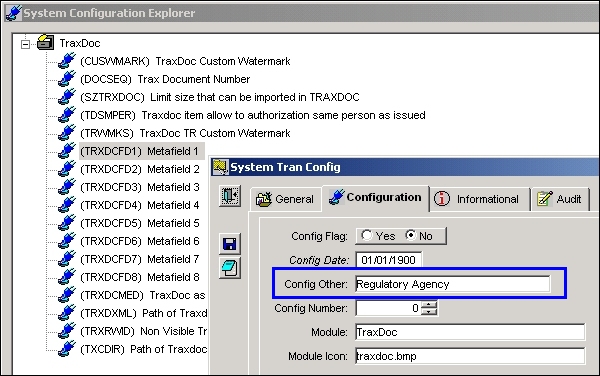Click the plug icon beside TRXDCFD6
The image size is (600, 376).
[67, 241]
